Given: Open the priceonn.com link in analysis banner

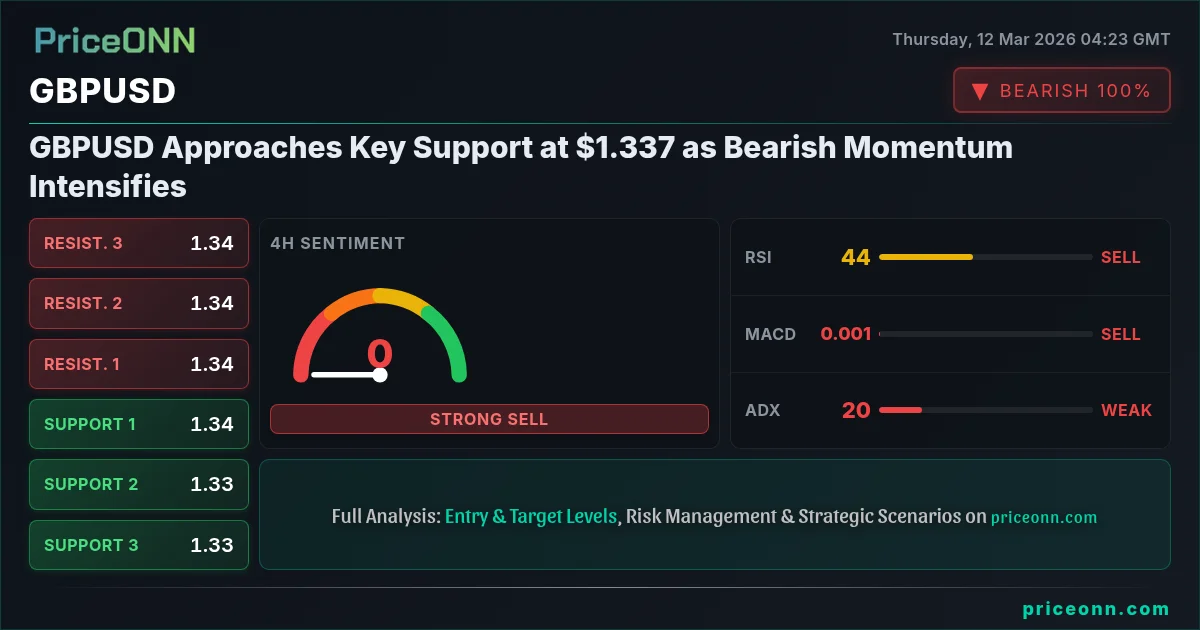Looking at the screenshot, I should 1044,518.
